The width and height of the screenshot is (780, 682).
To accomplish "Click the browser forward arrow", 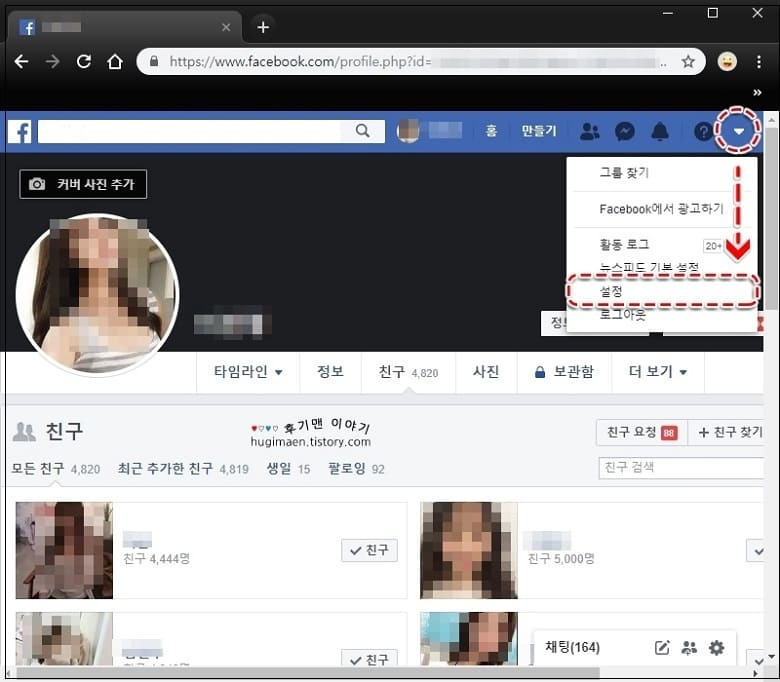I will [52, 62].
